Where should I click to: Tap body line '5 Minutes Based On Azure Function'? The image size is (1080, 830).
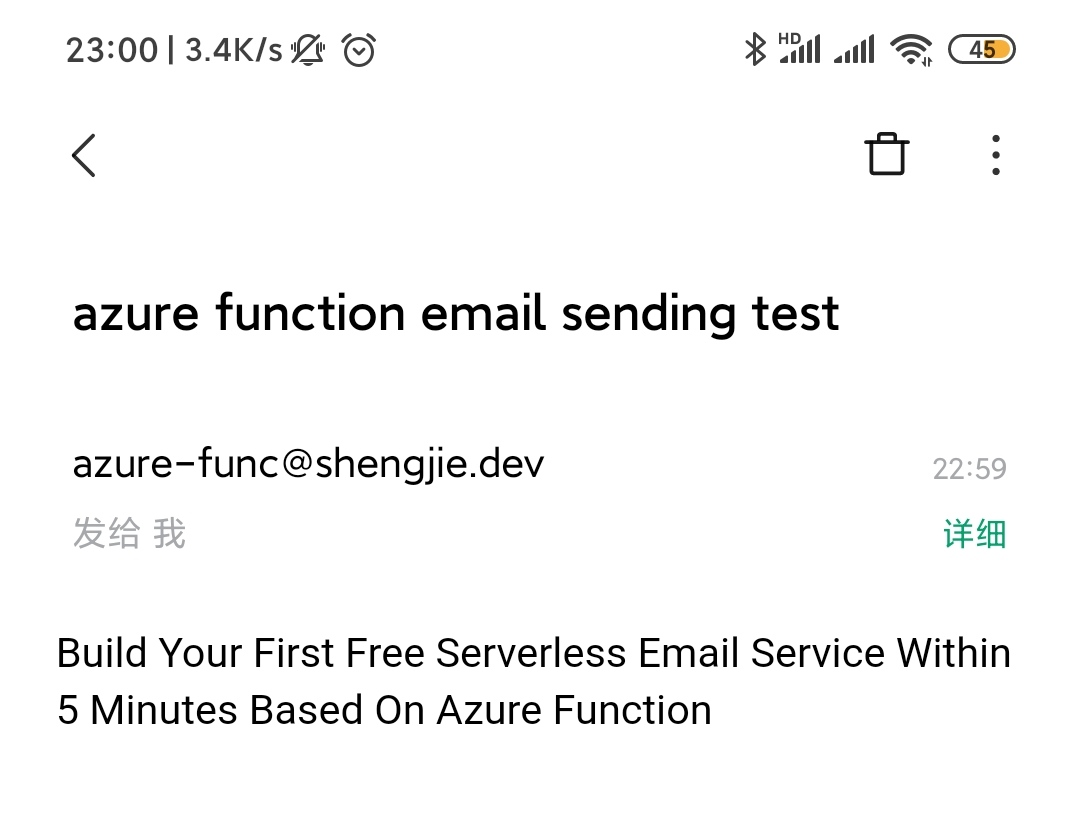385,710
